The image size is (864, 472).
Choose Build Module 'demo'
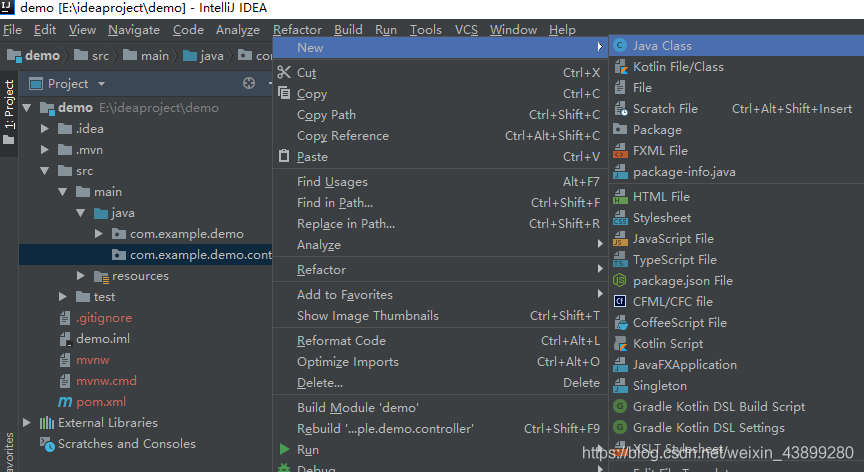440,408
